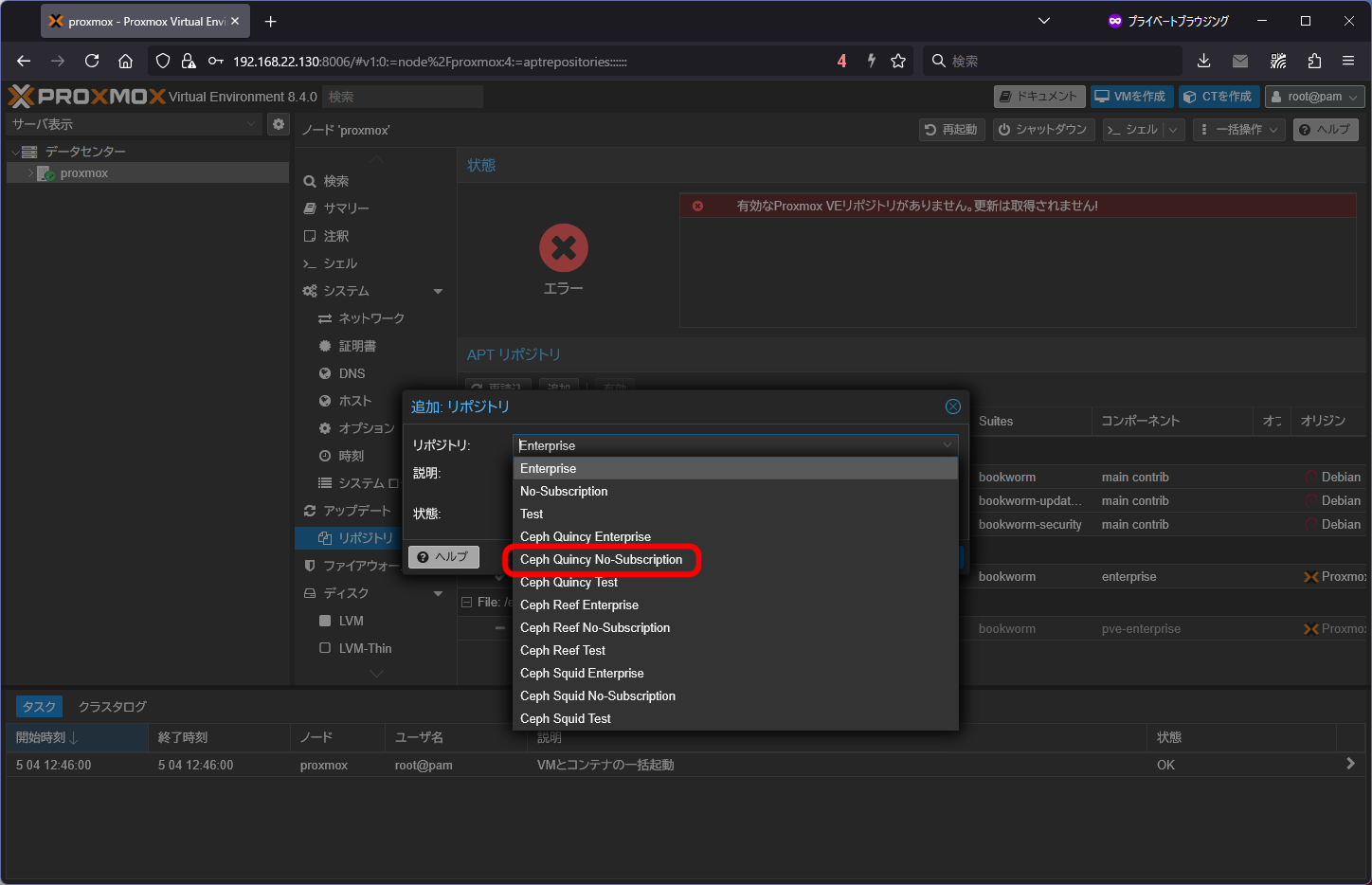The width and height of the screenshot is (1372, 885).
Task: Collapse the システム section arrow
Action: click(438, 291)
